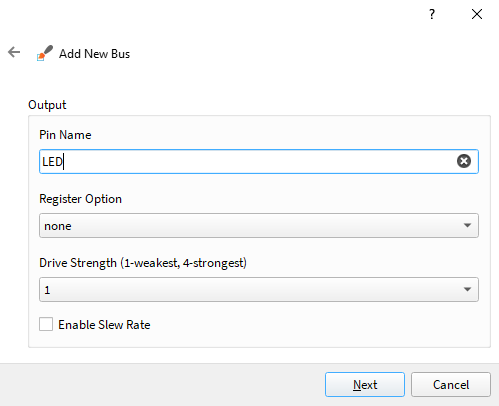Viewport: 499px width, 406px height.
Task: Open the Register Option dropdown
Action: click(x=259, y=226)
